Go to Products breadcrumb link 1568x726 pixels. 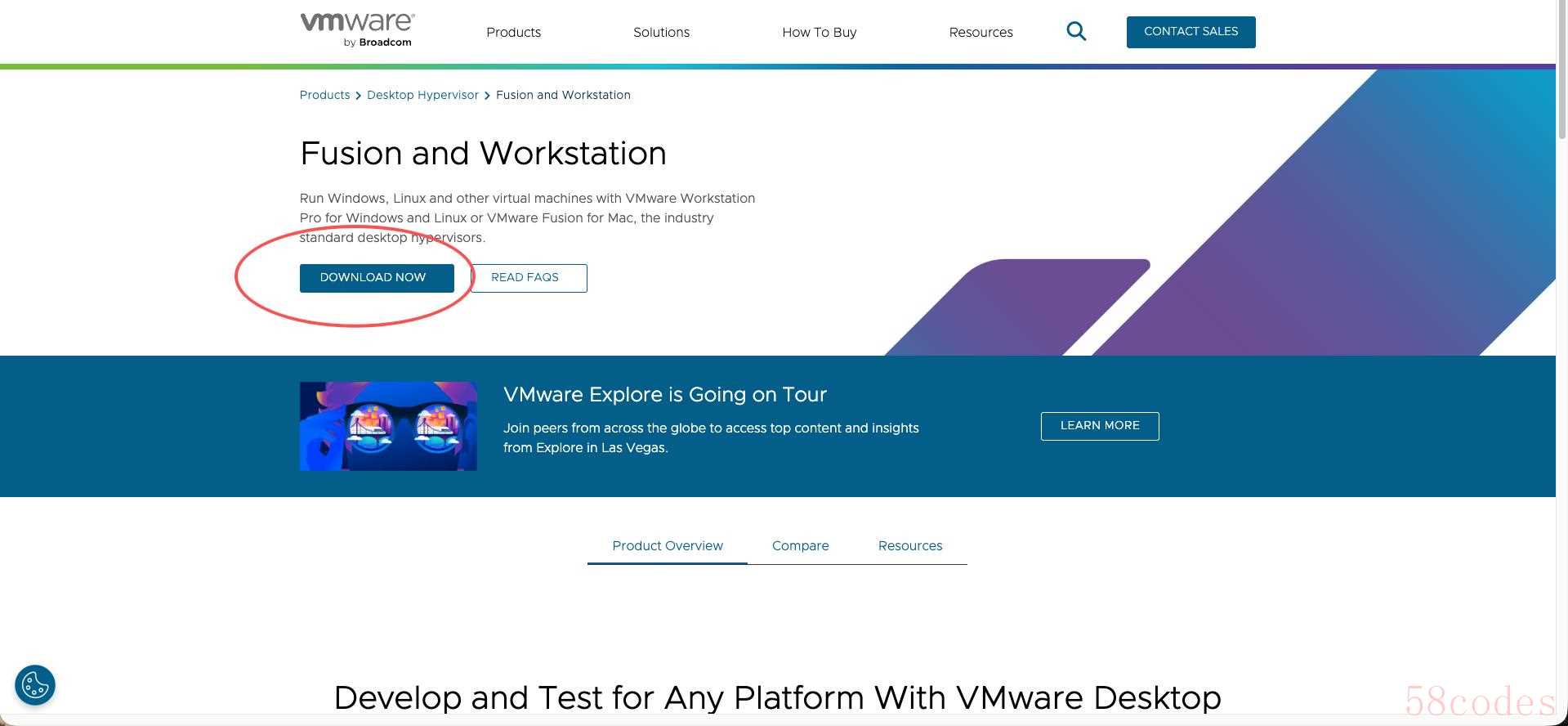pos(324,95)
